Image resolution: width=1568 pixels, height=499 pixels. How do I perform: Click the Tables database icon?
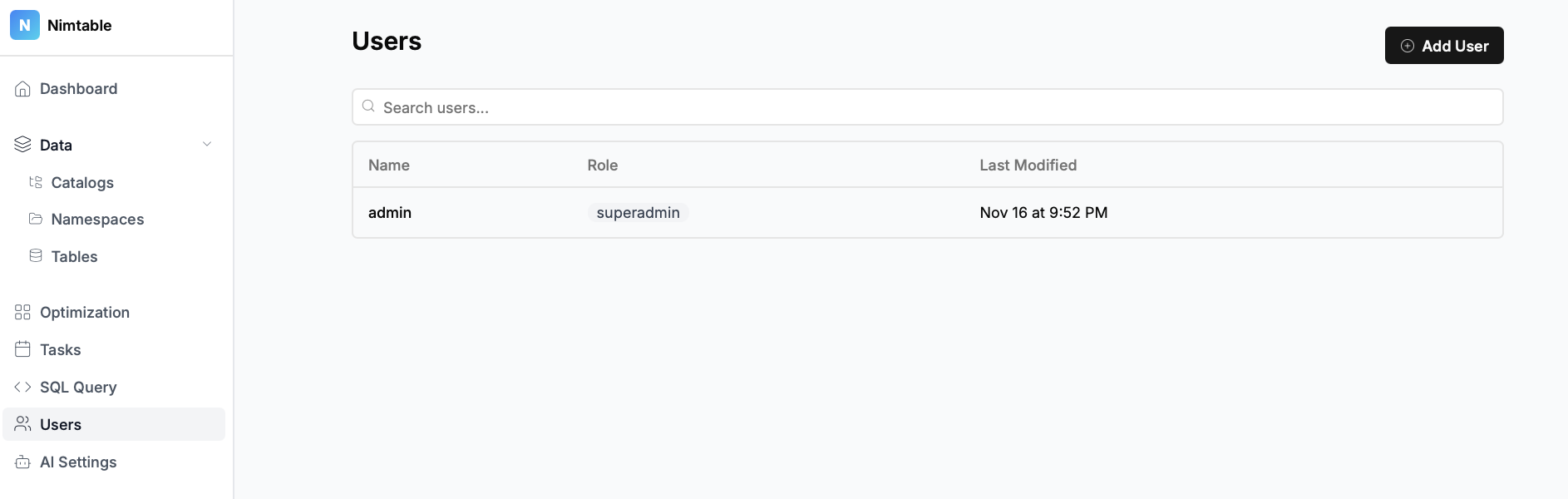[x=36, y=256]
